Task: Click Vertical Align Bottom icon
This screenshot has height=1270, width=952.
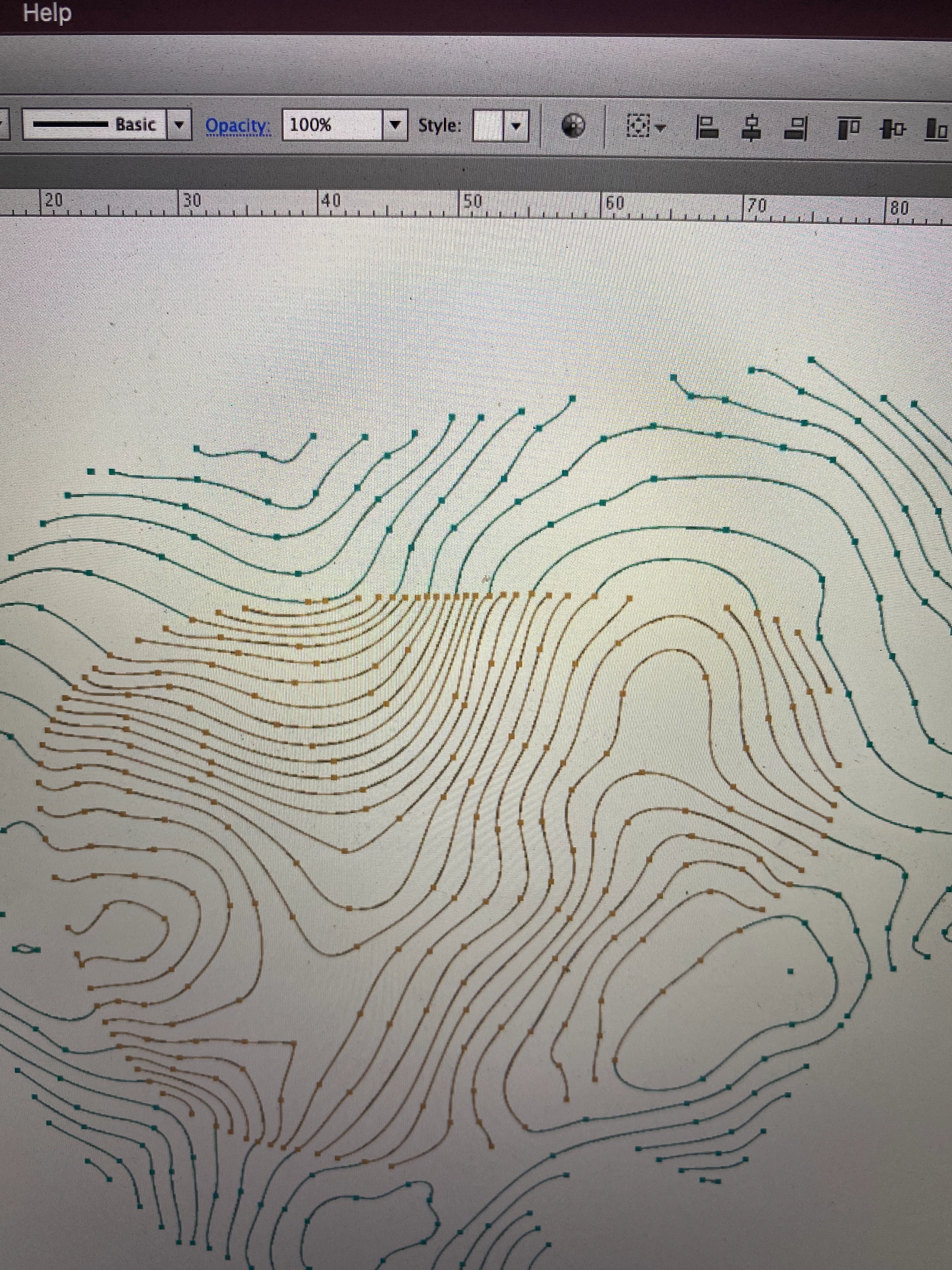Action: pos(937,130)
